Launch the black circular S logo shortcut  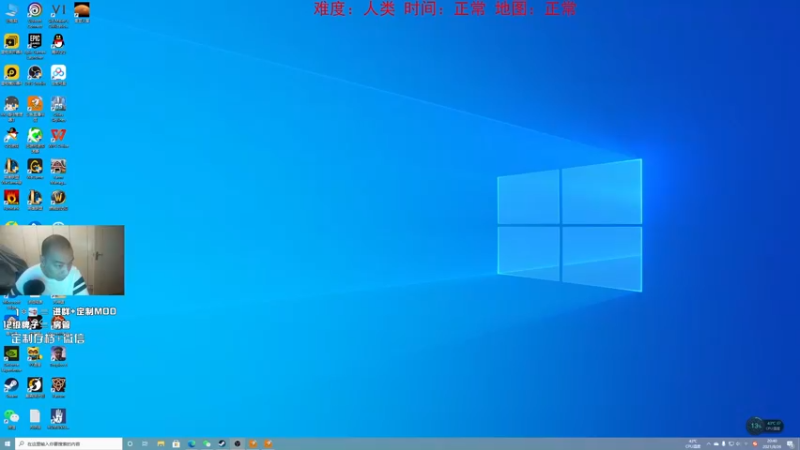35,387
